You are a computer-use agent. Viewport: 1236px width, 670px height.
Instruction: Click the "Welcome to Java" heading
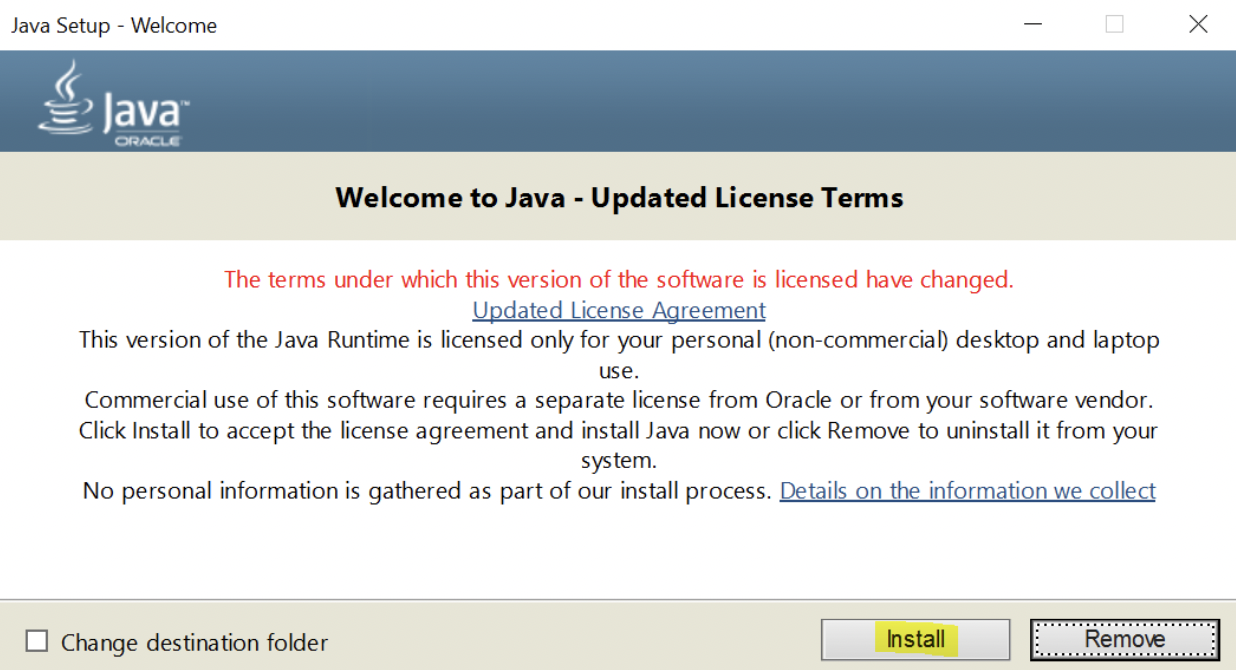point(619,197)
